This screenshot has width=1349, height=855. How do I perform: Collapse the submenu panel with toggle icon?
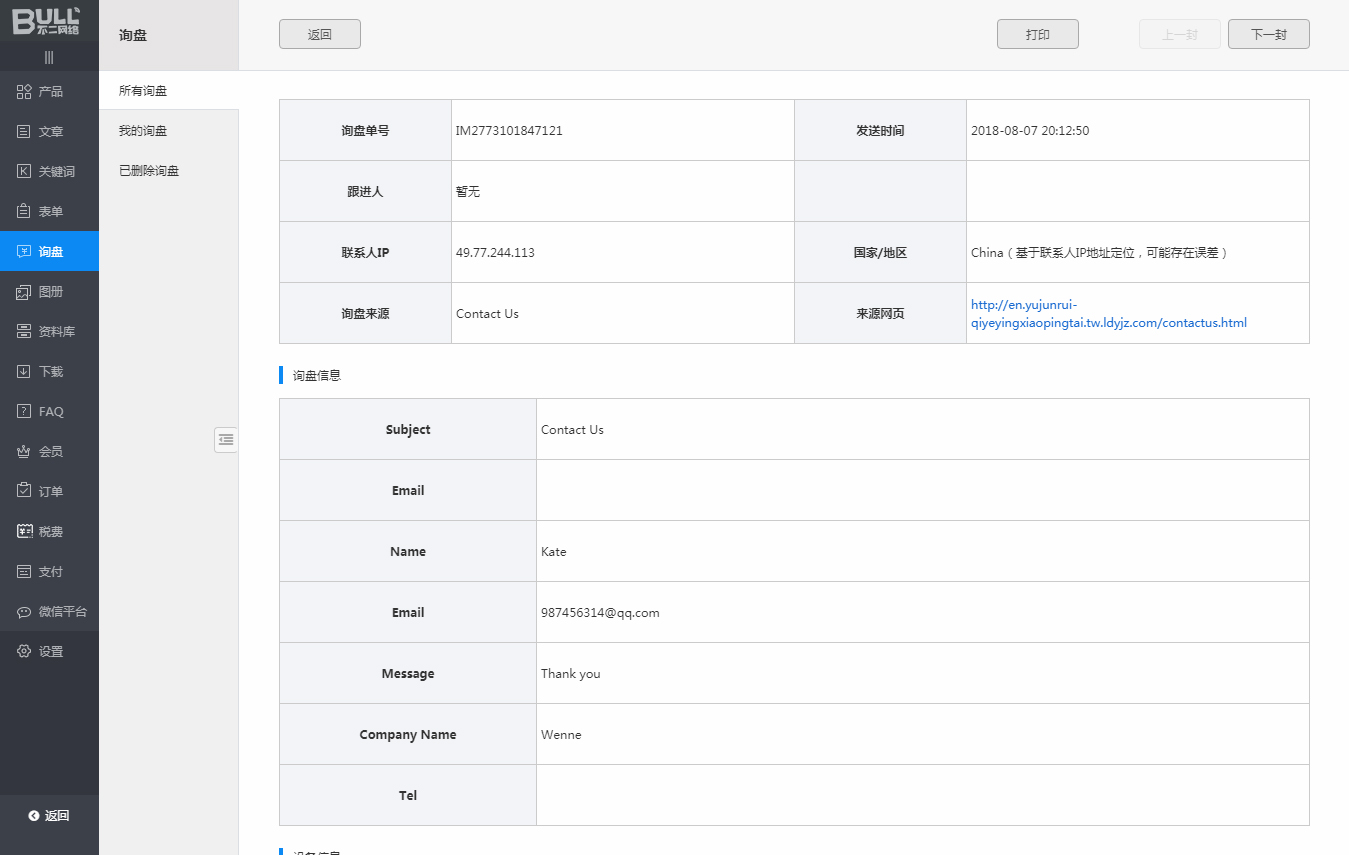point(226,439)
